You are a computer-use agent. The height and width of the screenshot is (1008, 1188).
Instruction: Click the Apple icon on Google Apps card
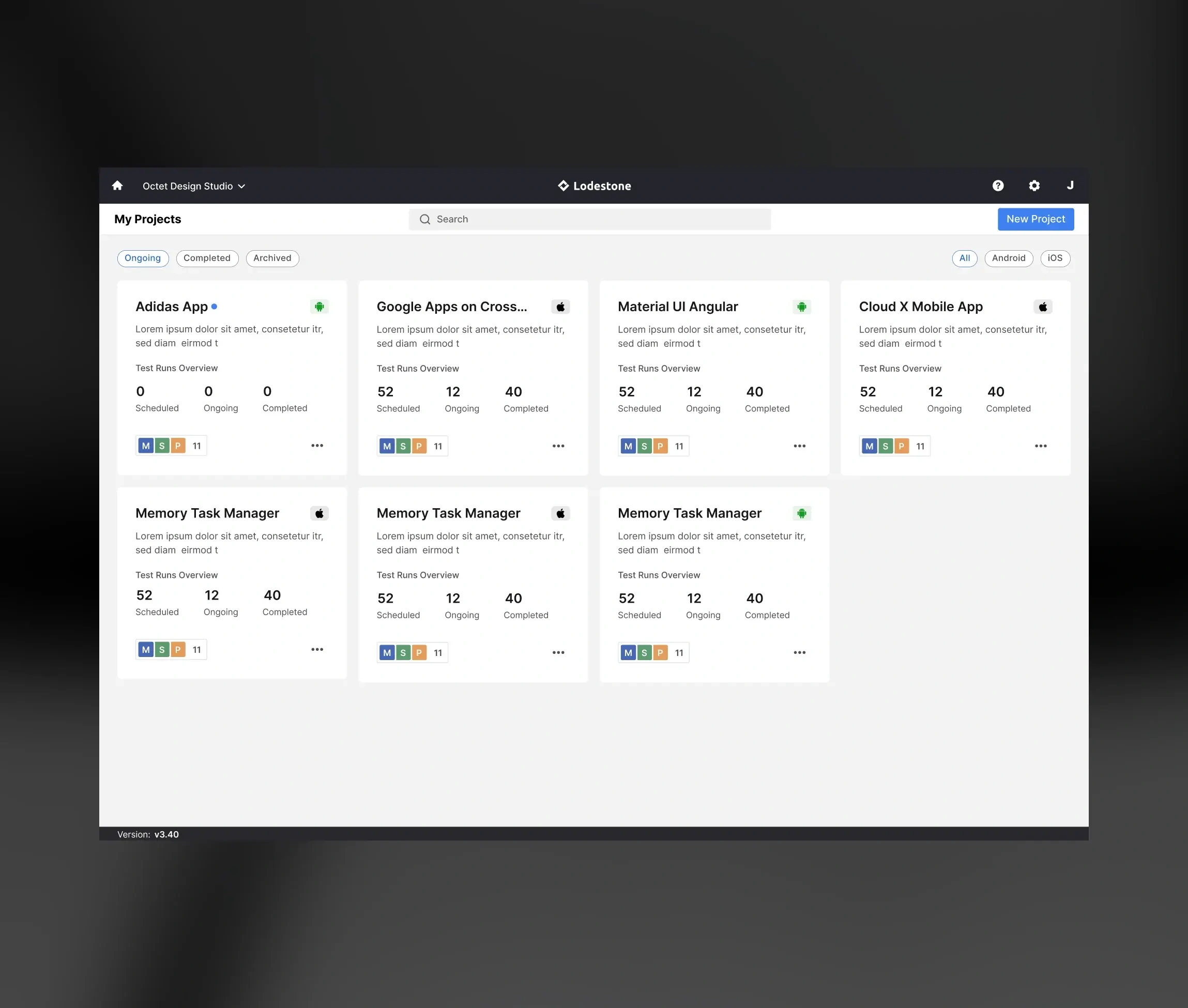pyautogui.click(x=560, y=307)
